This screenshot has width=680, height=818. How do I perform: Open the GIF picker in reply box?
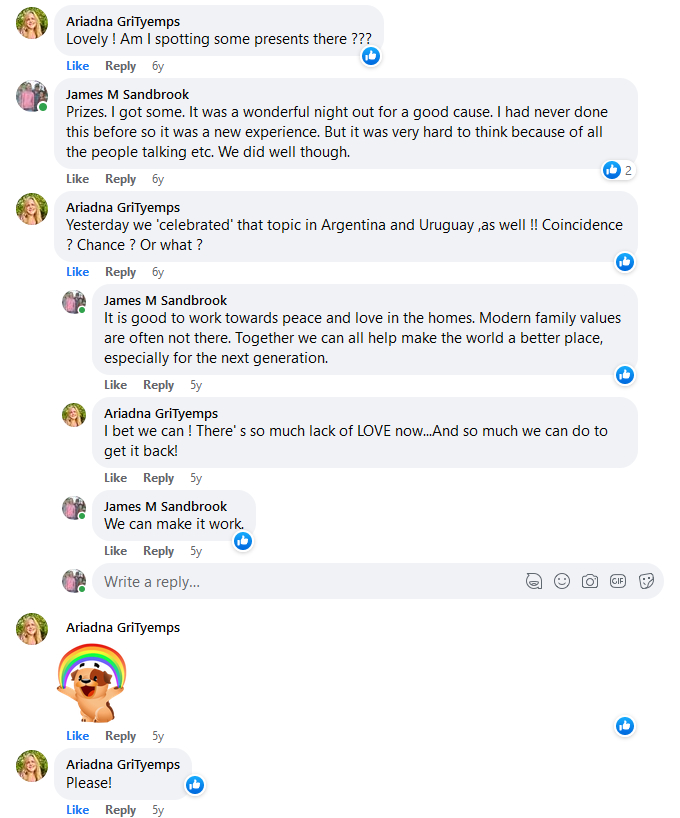point(618,581)
